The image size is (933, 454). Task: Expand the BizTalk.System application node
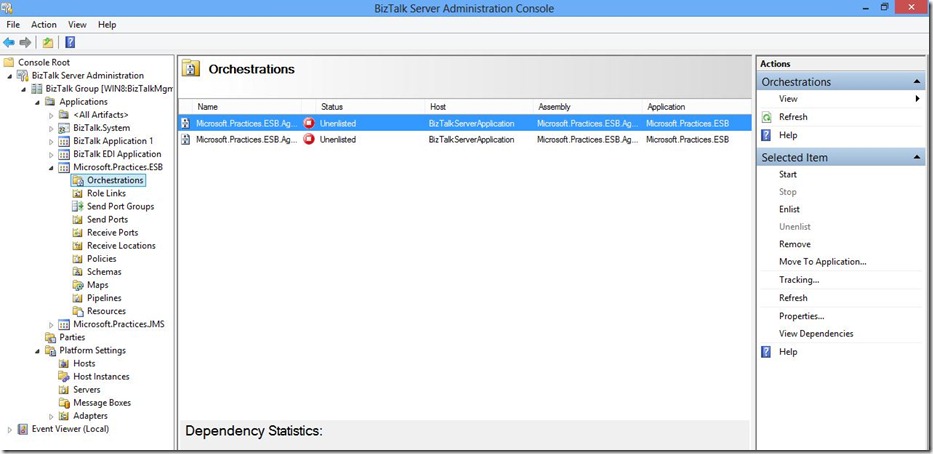click(x=51, y=128)
